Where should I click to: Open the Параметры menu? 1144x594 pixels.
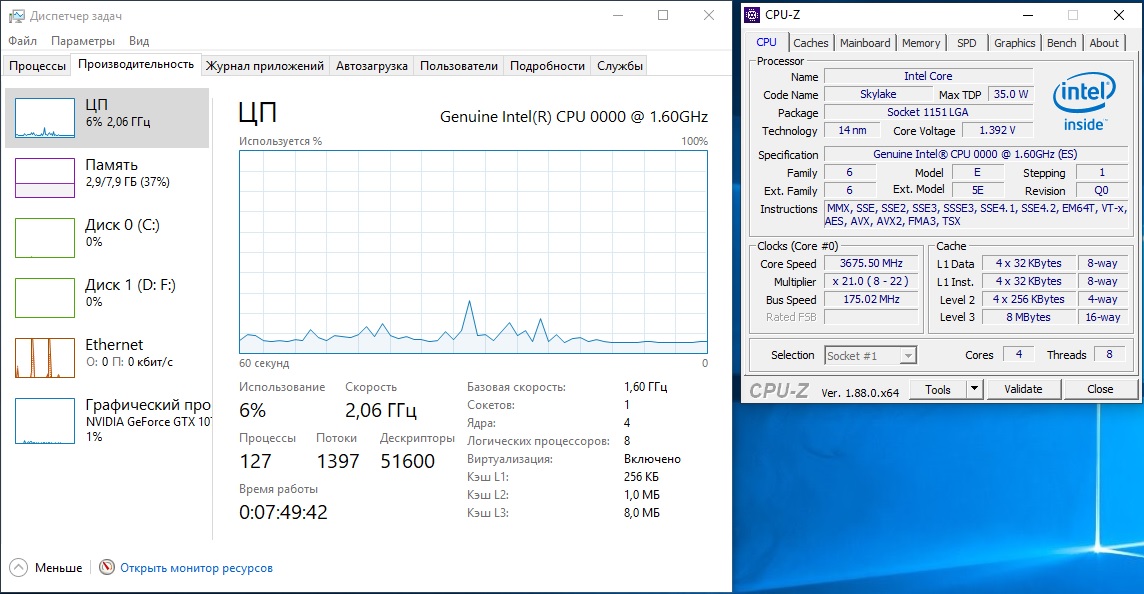[x=82, y=41]
